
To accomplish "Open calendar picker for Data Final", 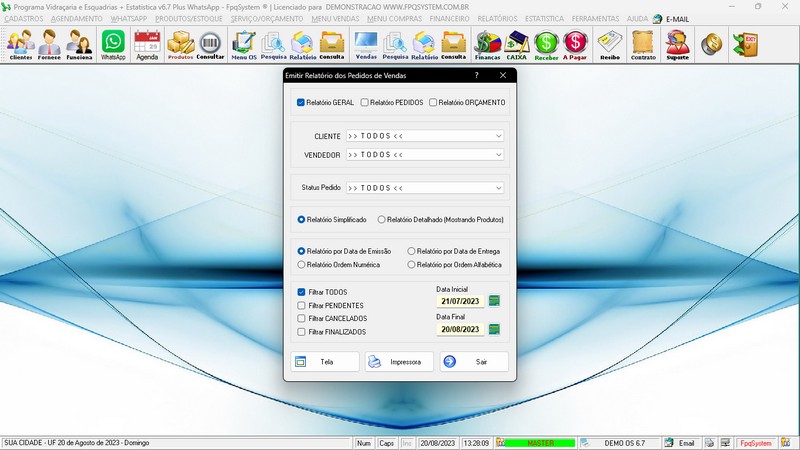I will pyautogui.click(x=494, y=329).
